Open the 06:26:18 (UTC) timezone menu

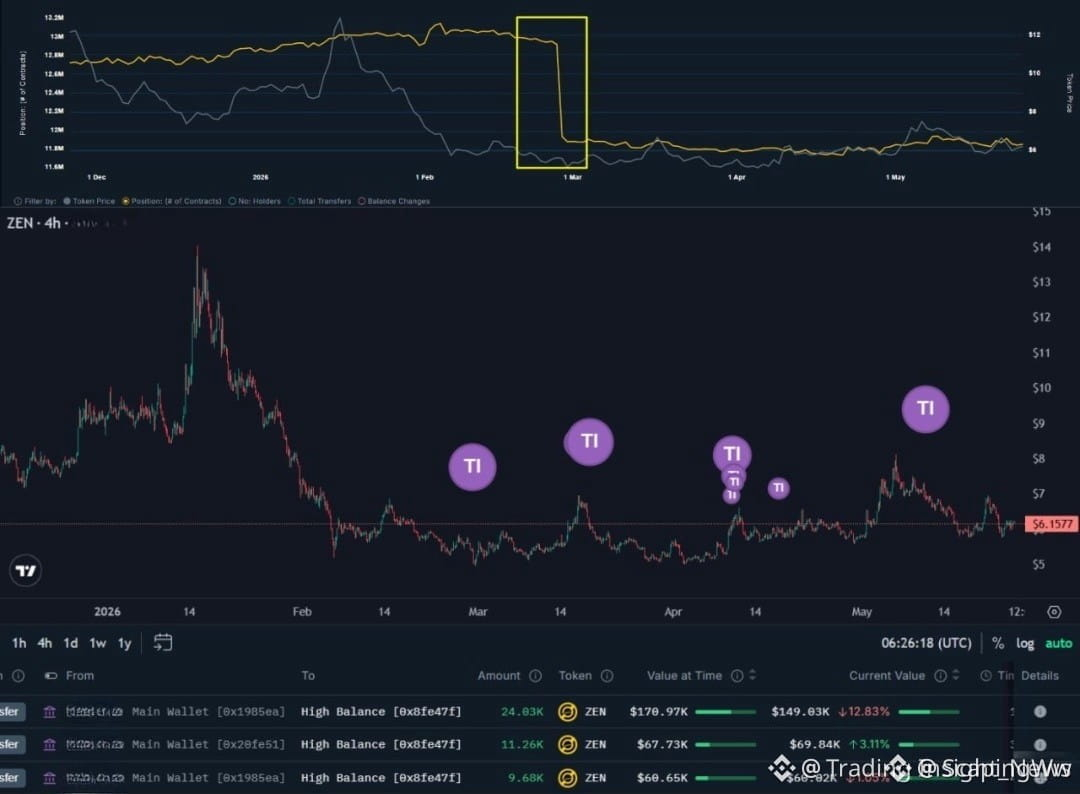click(x=926, y=643)
